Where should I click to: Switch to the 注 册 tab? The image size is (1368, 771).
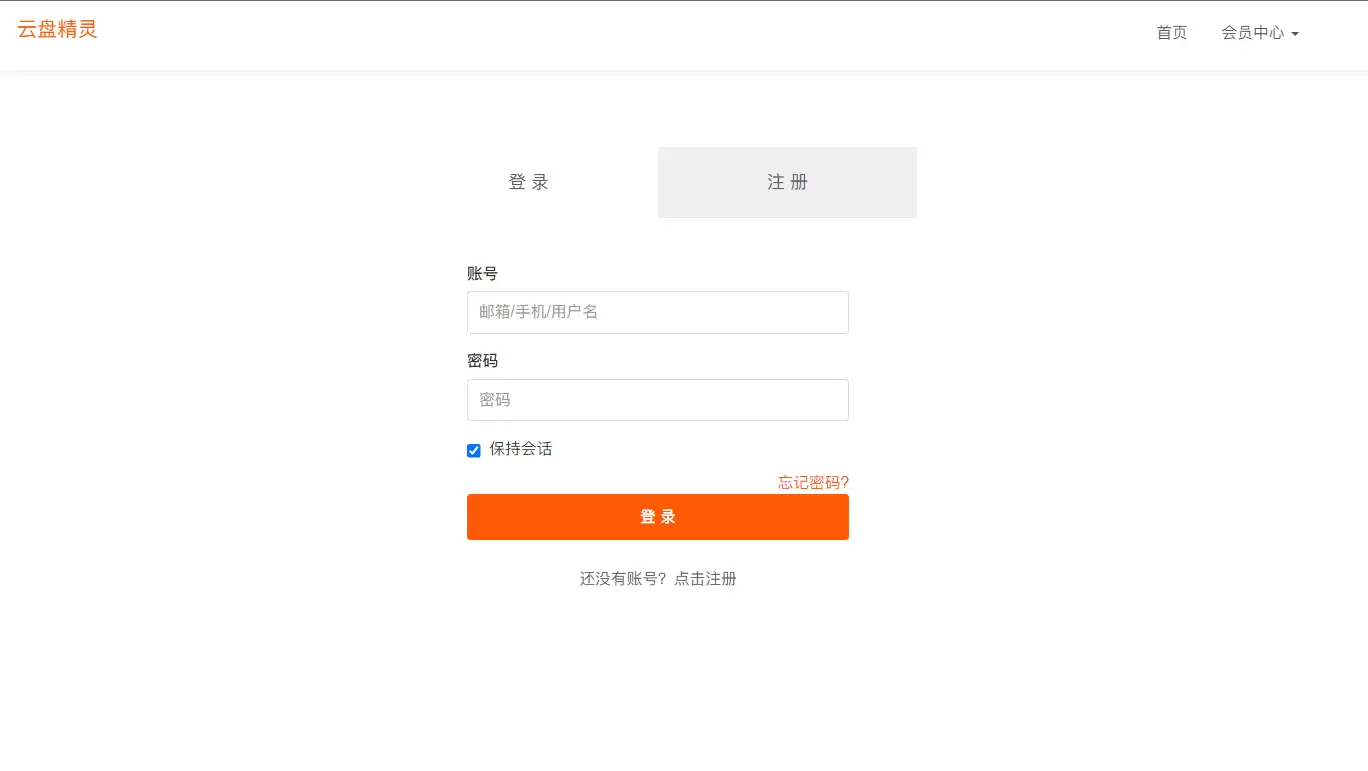click(787, 182)
